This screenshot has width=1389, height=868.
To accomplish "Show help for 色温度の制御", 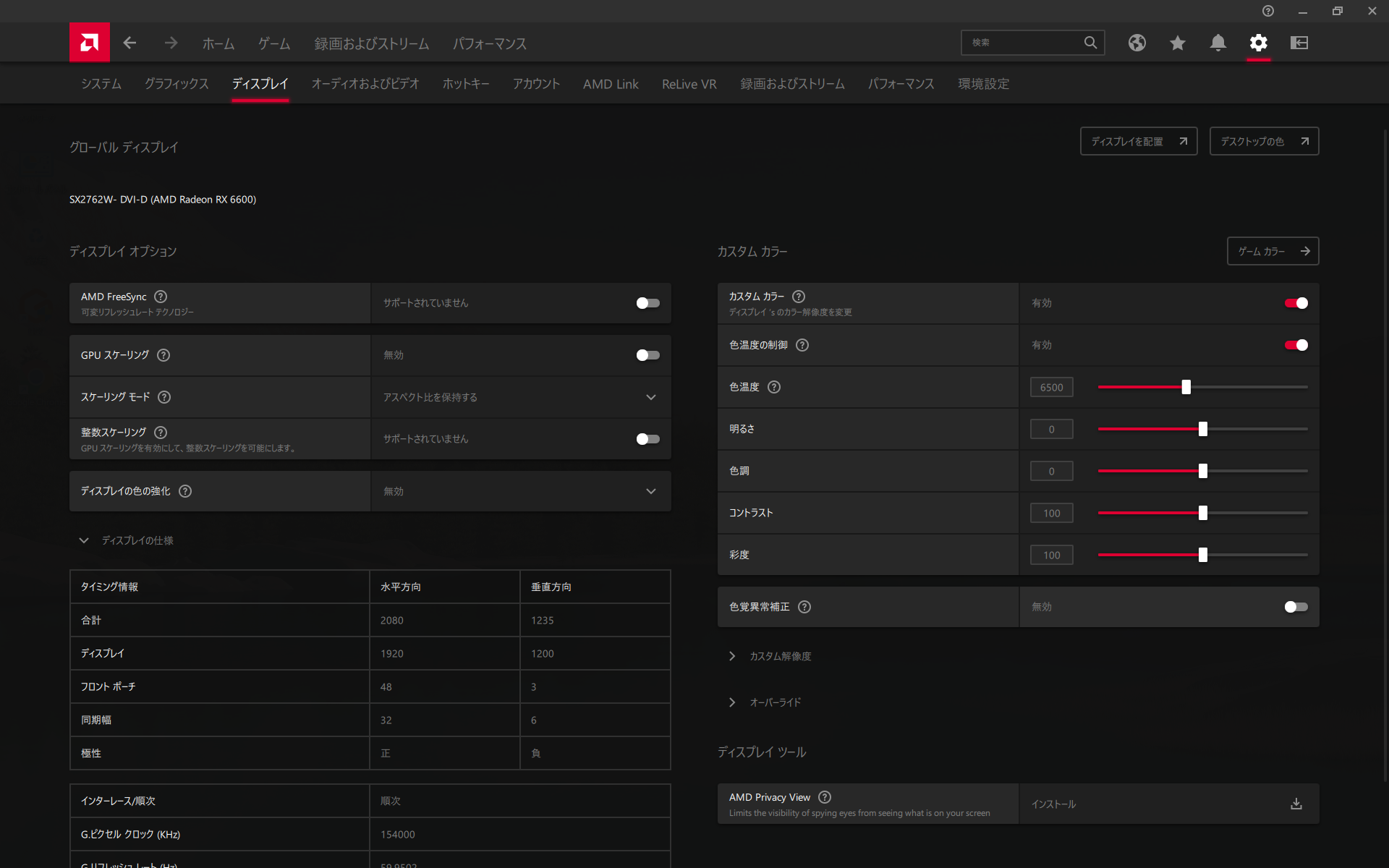I will (x=802, y=345).
